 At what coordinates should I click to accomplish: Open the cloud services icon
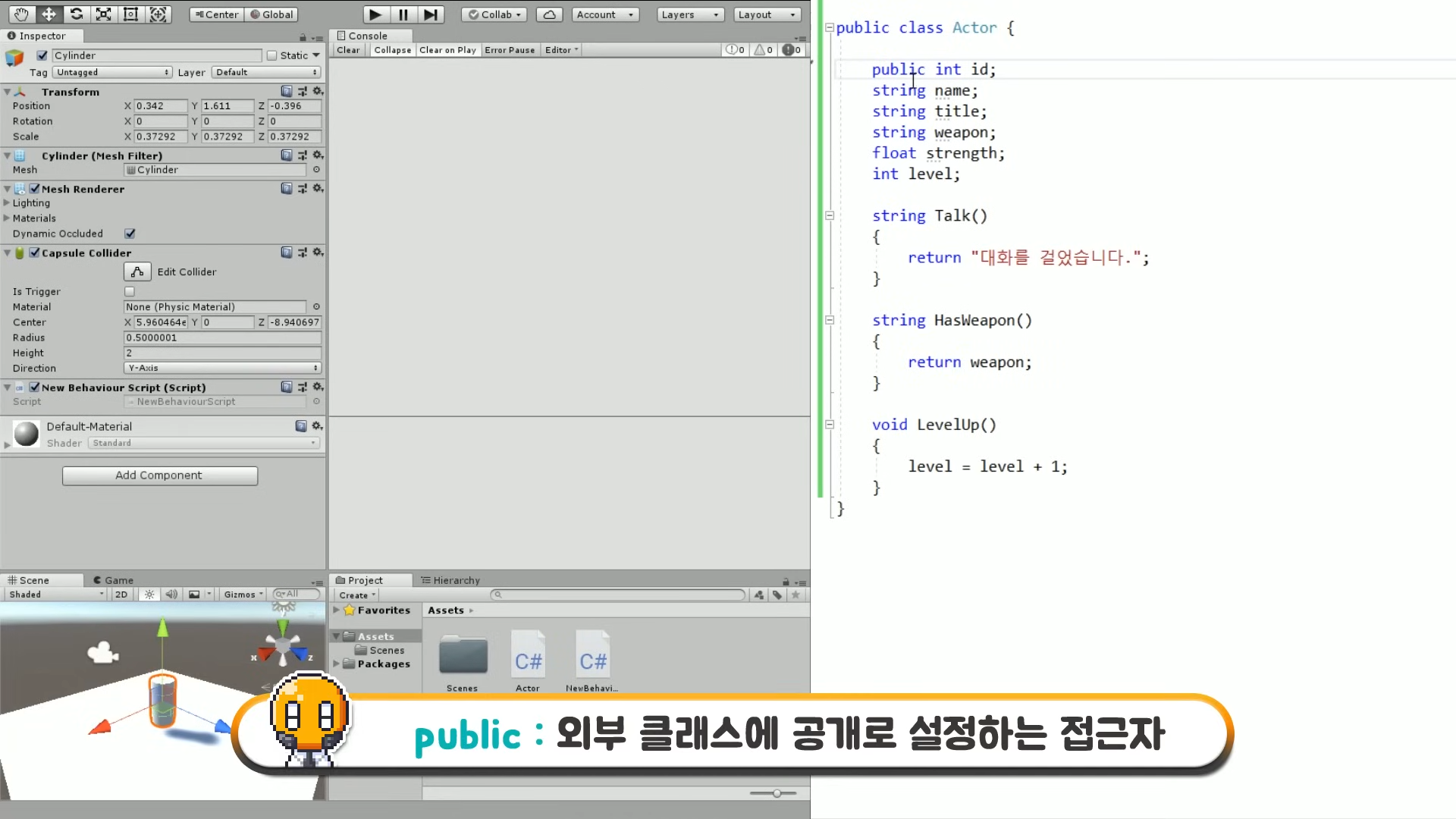(549, 14)
